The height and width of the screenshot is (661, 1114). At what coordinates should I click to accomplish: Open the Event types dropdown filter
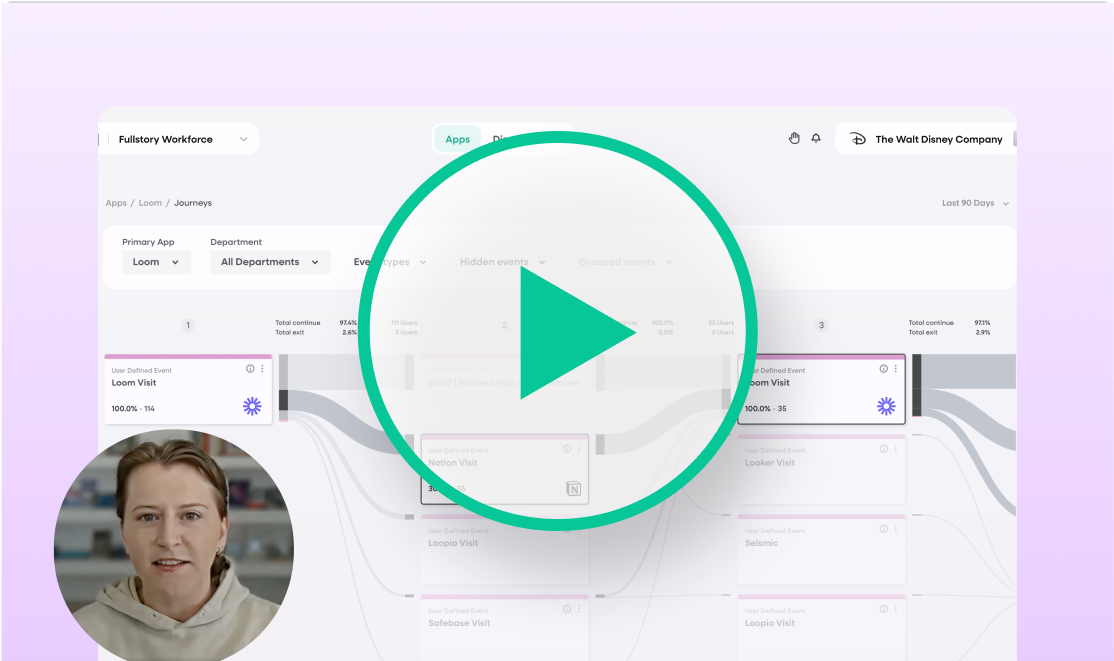point(388,261)
